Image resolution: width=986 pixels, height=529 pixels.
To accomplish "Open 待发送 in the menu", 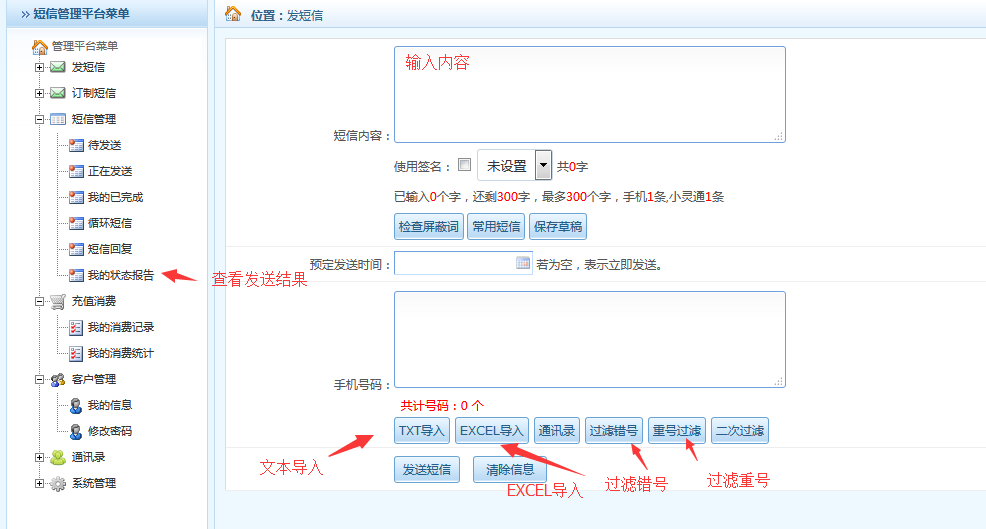I will coord(104,145).
